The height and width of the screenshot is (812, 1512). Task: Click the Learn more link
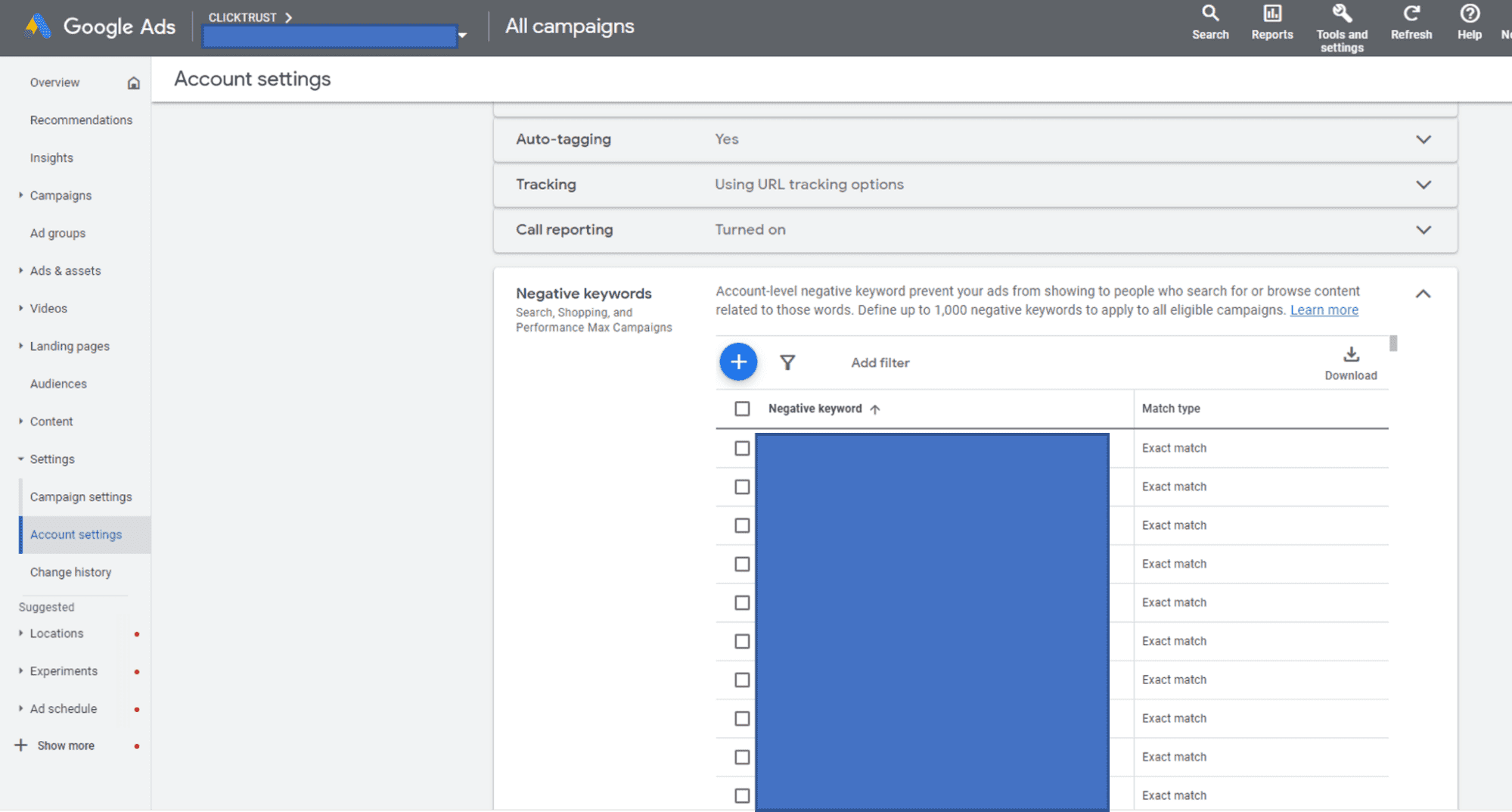(x=1324, y=310)
